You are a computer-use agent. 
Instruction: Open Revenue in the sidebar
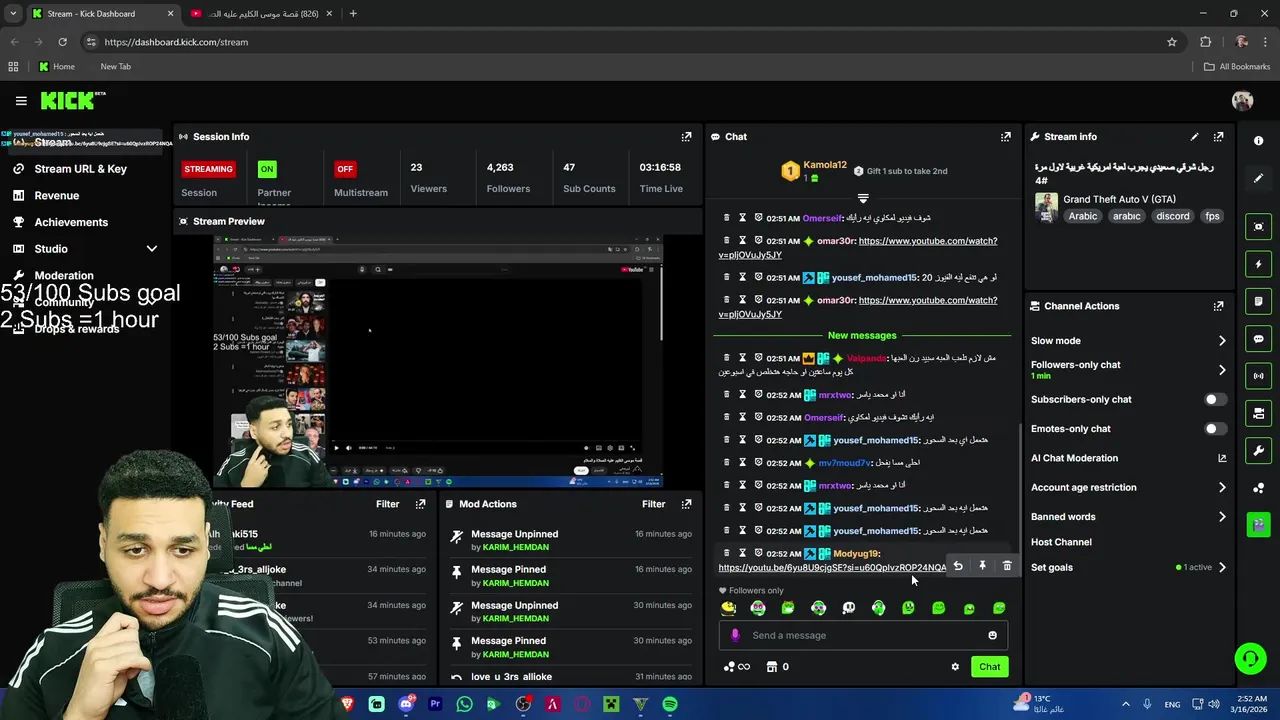pos(56,196)
